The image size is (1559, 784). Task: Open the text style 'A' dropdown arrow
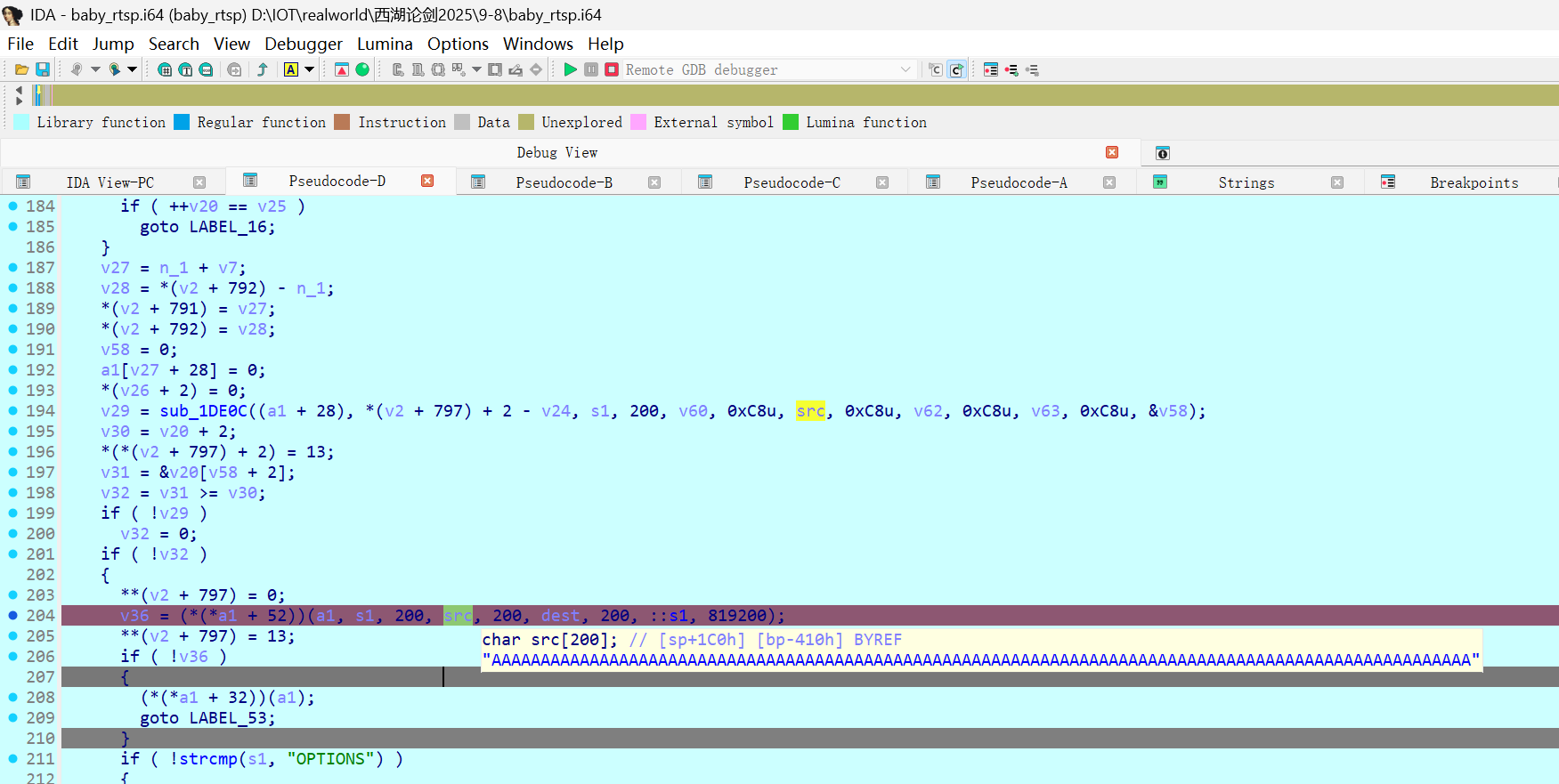coord(310,69)
